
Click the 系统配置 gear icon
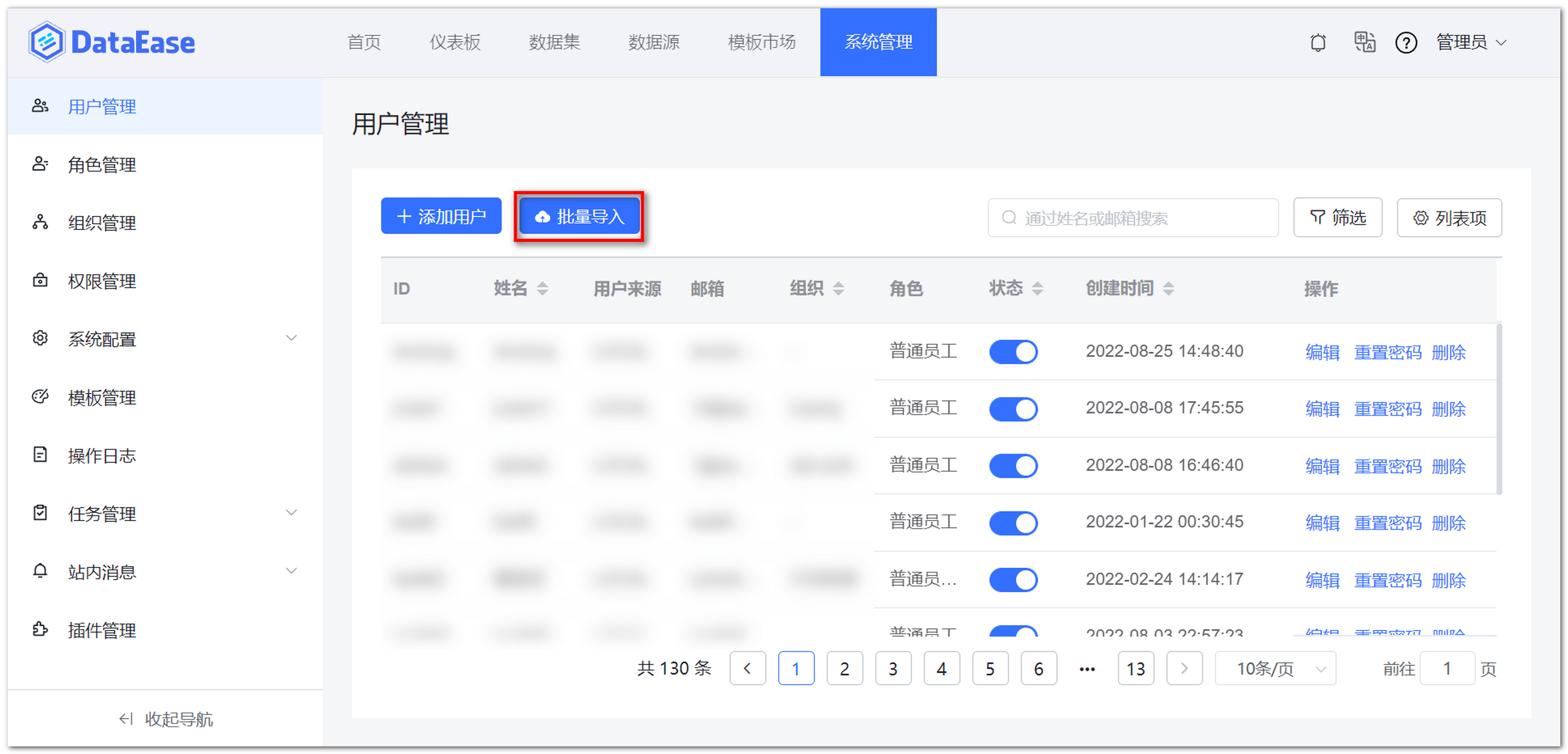click(40, 338)
